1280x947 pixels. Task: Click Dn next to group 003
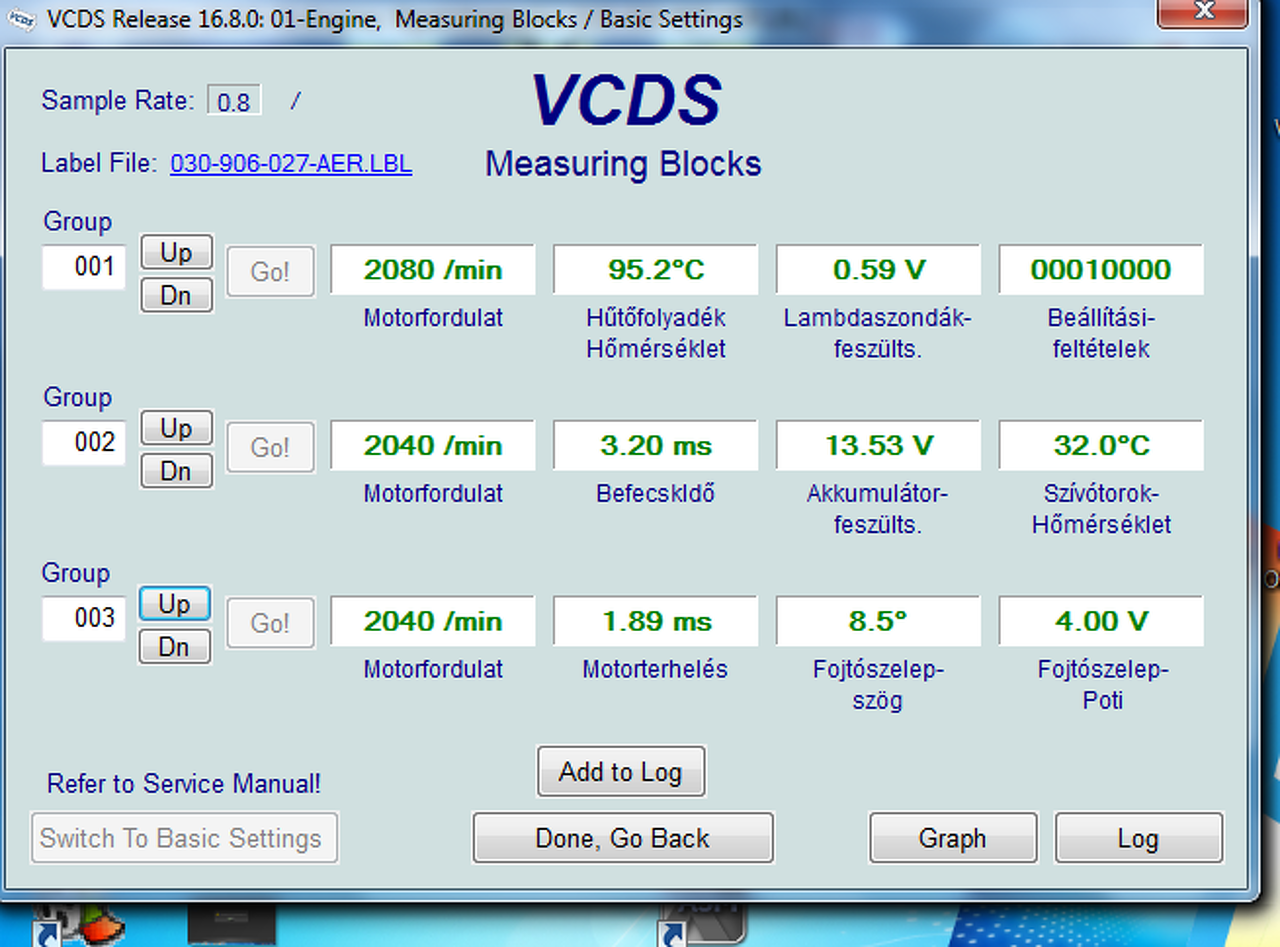click(x=175, y=647)
